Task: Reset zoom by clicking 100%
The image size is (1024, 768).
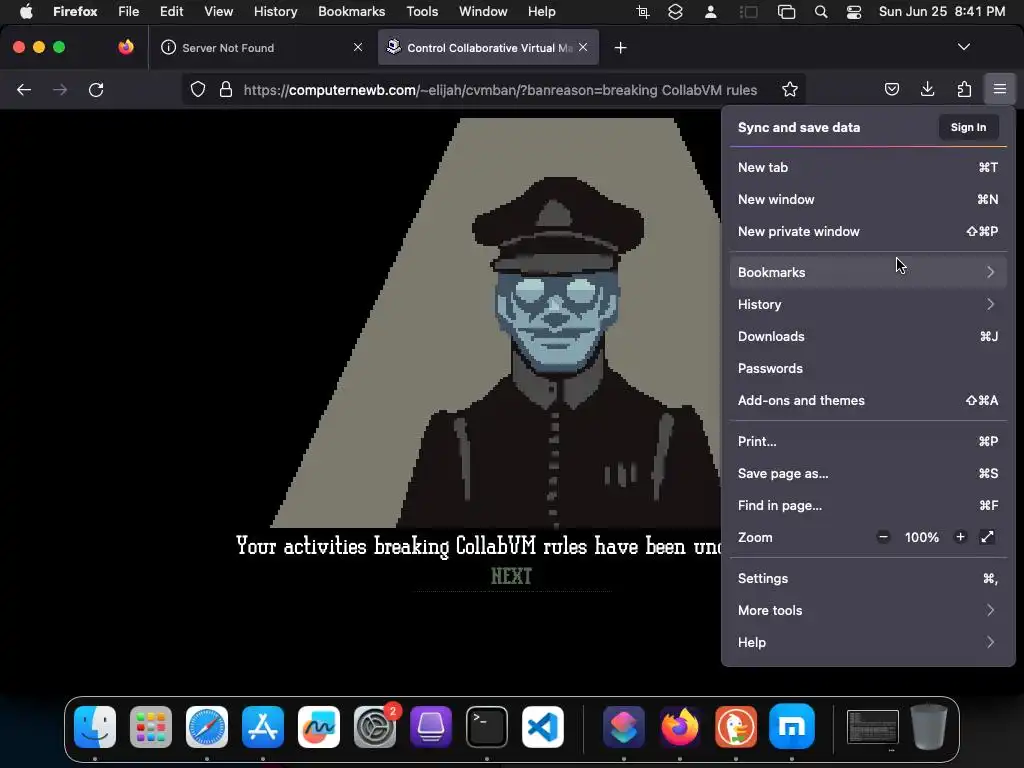Action: [921, 537]
